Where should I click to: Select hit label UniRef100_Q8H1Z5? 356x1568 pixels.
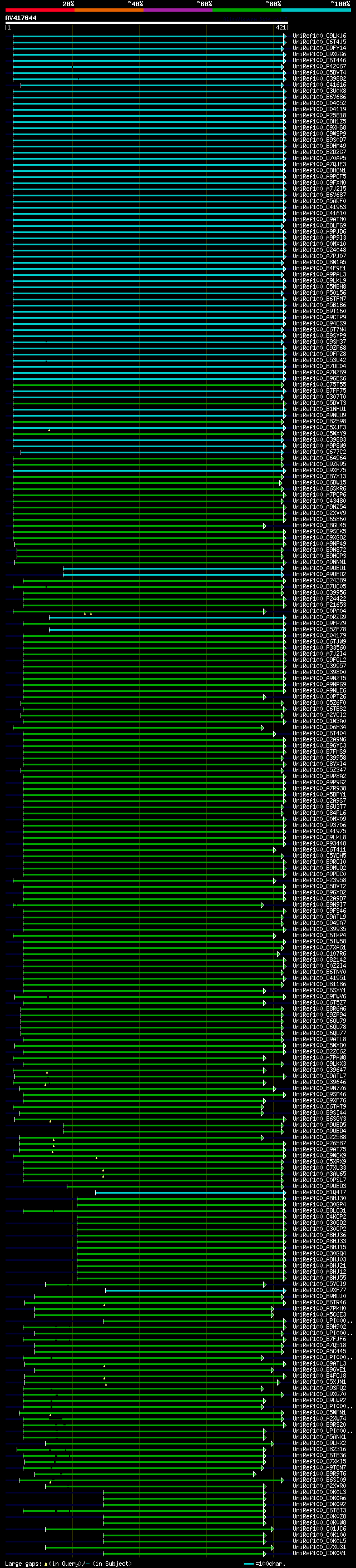[x=319, y=122]
